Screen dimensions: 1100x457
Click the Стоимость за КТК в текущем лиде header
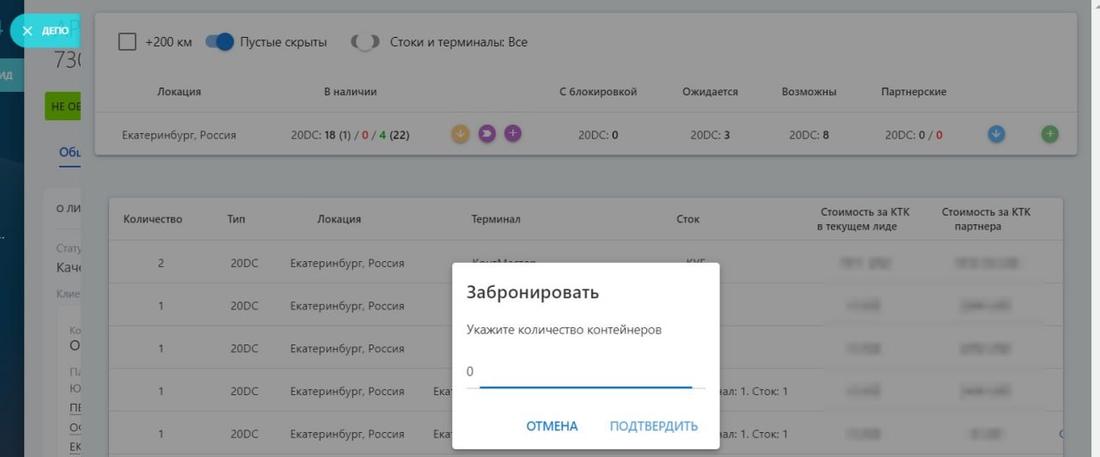point(866,219)
